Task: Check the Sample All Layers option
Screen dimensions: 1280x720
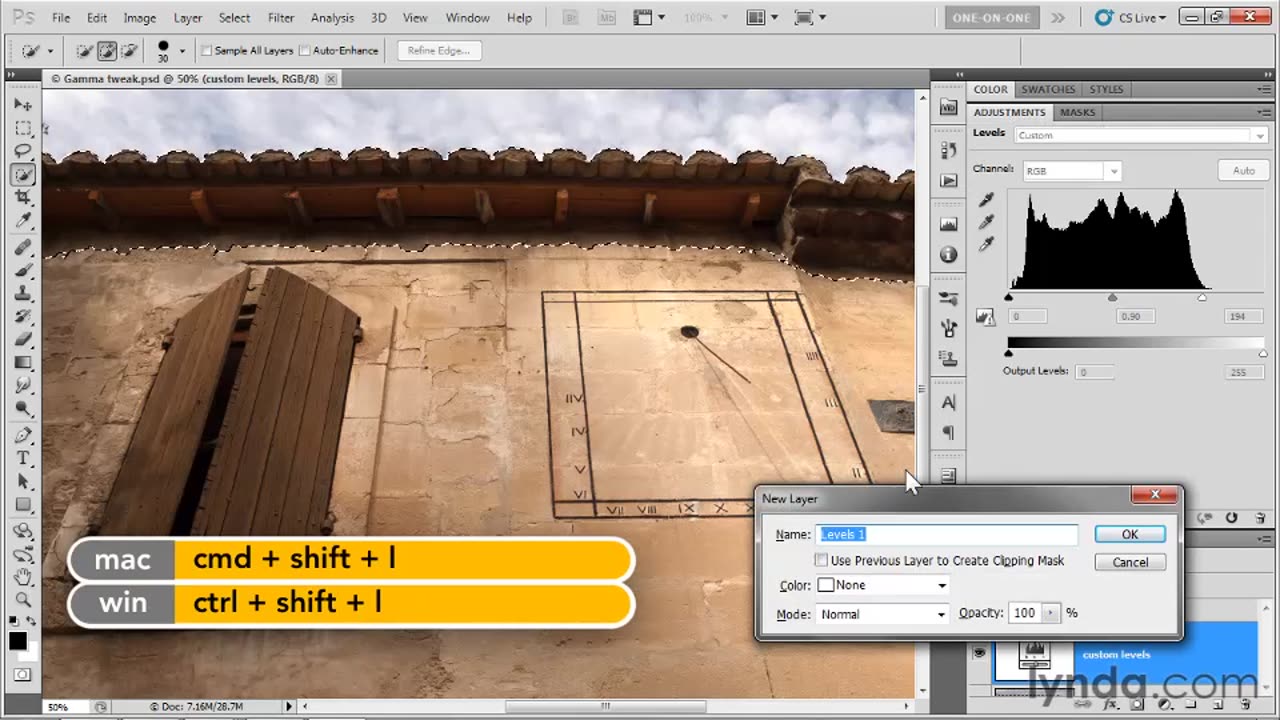Action: (207, 51)
